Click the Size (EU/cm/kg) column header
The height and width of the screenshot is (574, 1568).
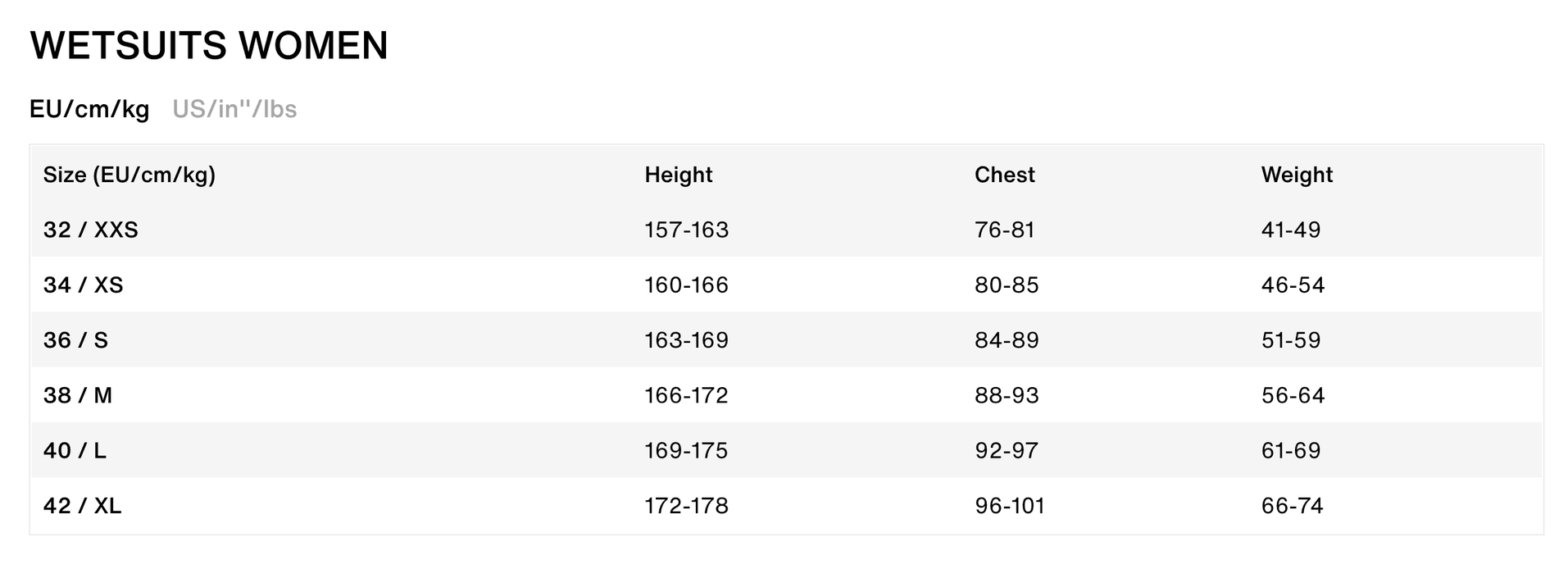(x=130, y=175)
